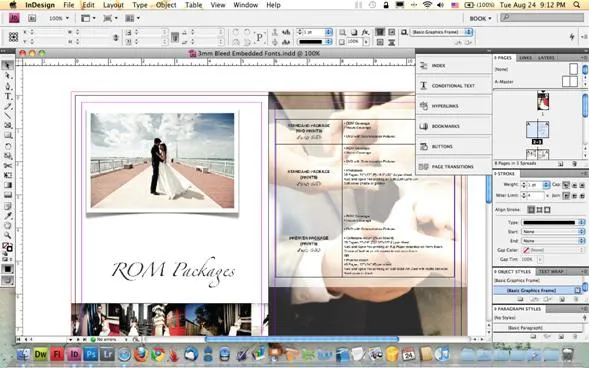Open the File menu
Screen dimensions: 589x368
pyautogui.click(x=69, y=5)
